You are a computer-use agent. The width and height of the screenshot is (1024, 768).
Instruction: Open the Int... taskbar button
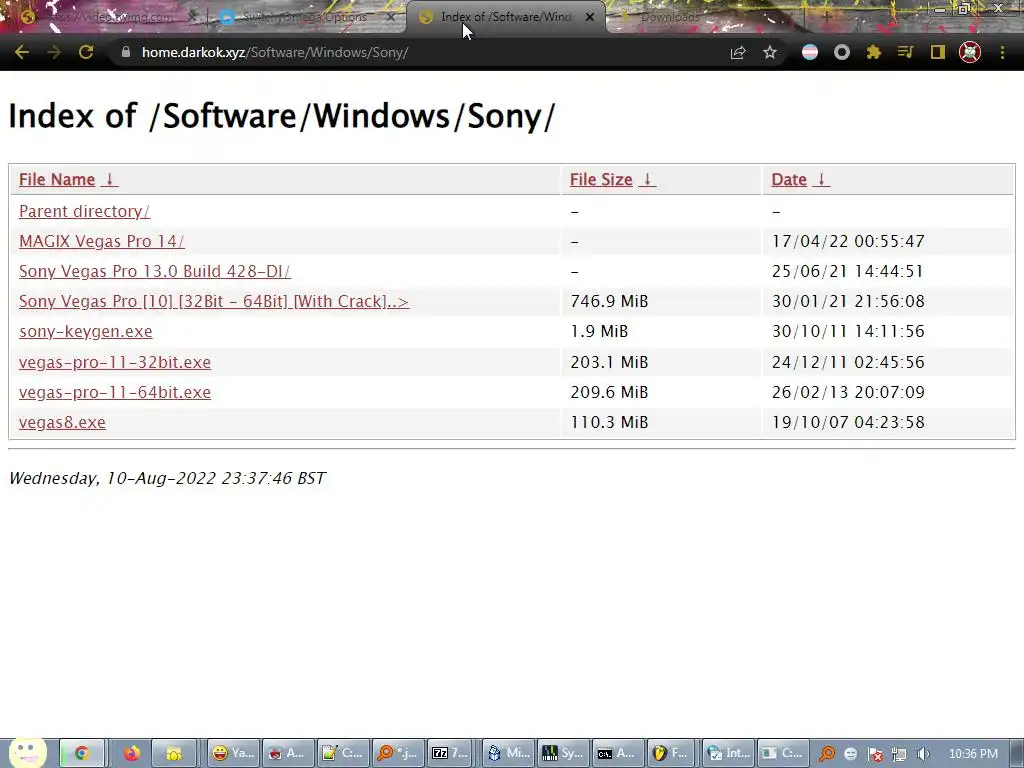coord(729,753)
